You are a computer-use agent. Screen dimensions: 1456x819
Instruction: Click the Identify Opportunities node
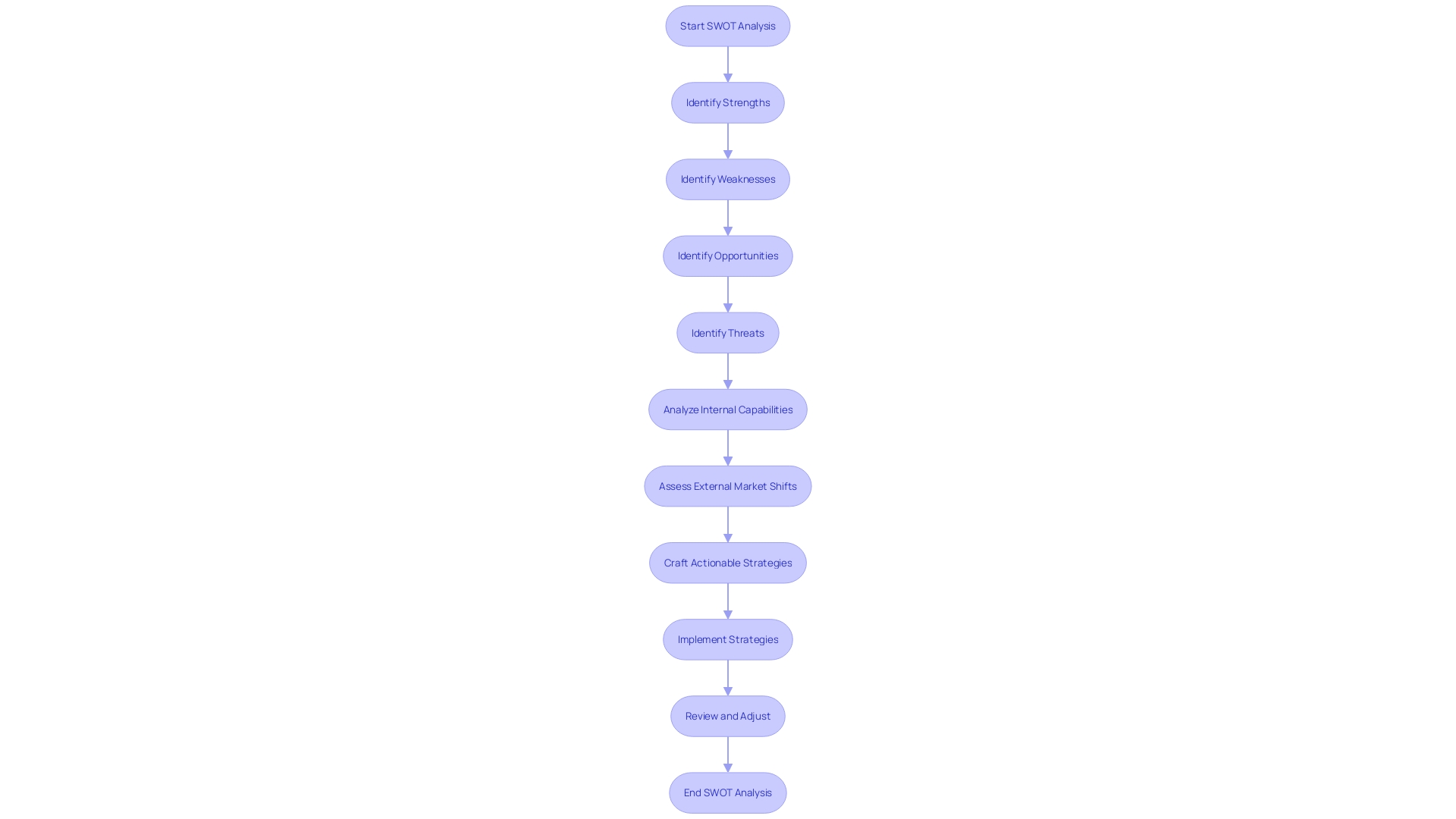click(728, 255)
